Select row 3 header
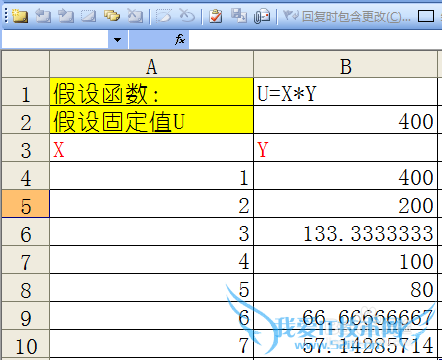 click(26, 148)
